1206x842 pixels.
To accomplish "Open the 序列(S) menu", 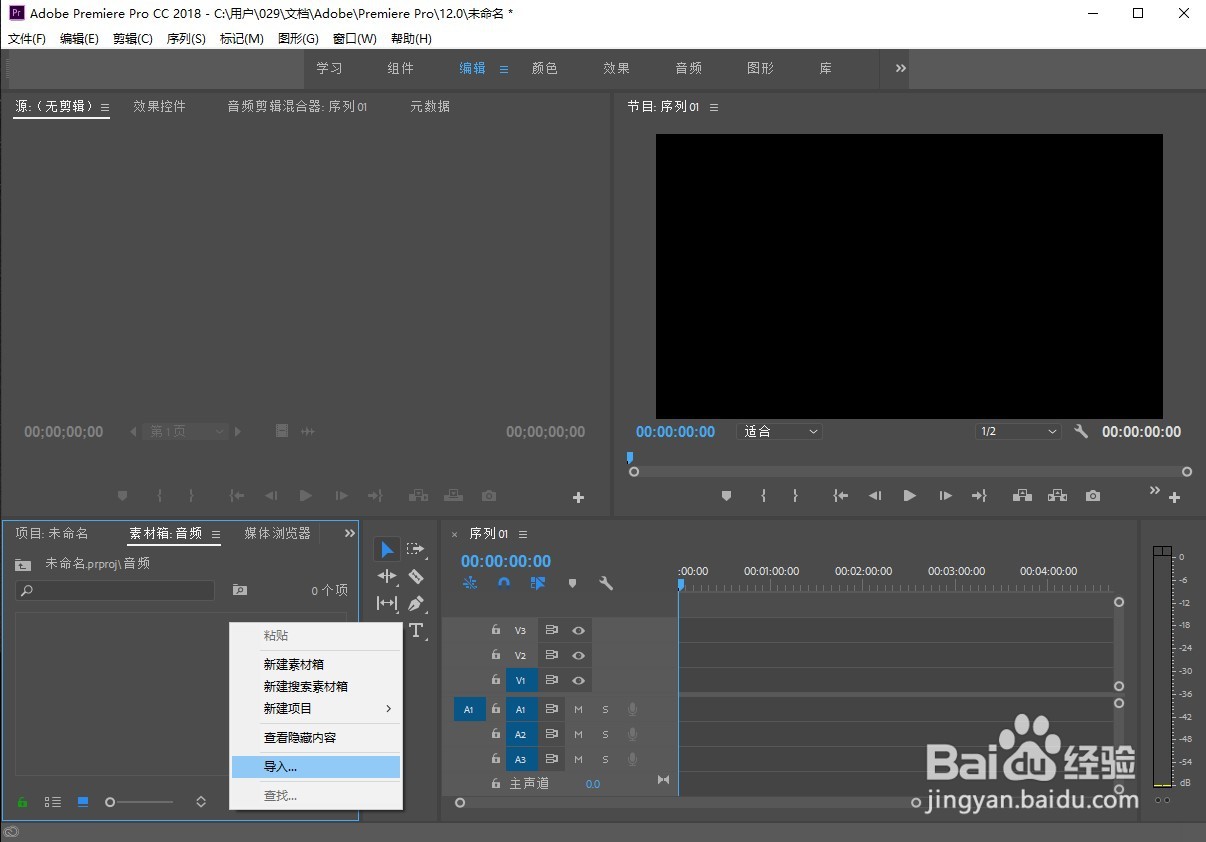I will coord(186,39).
